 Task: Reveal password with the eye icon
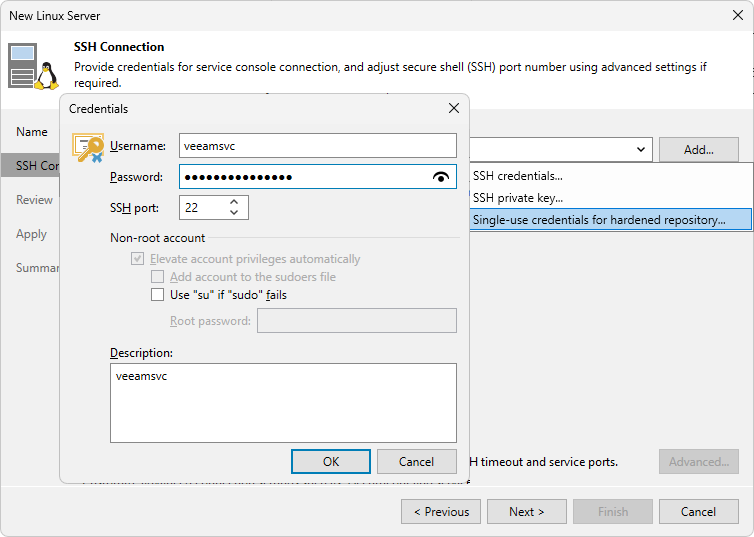point(440,177)
